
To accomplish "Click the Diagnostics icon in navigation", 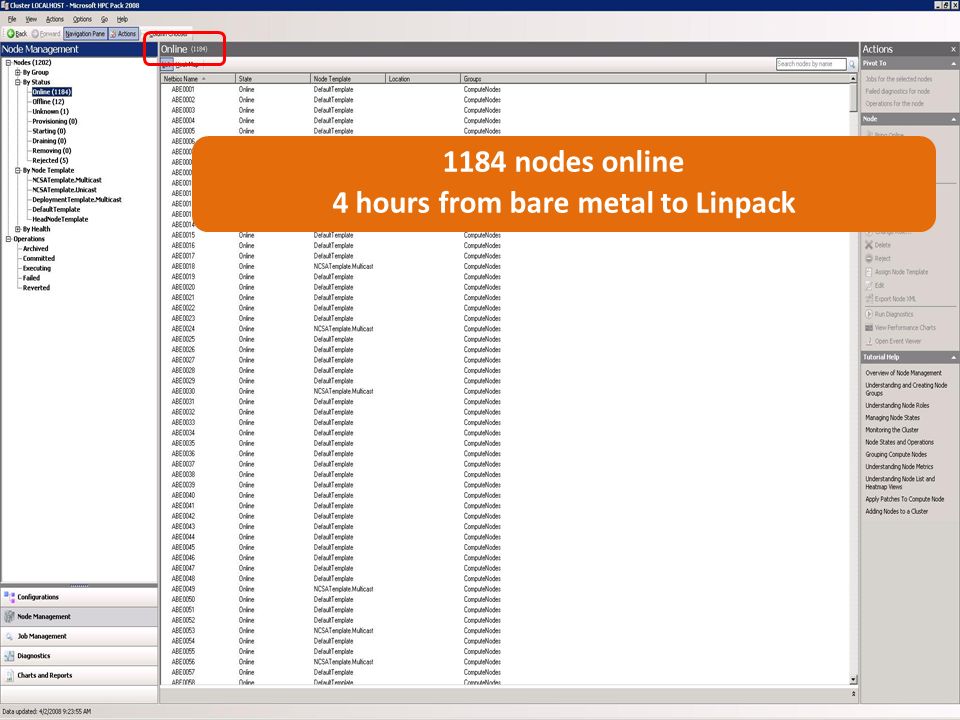I will [x=9, y=656].
